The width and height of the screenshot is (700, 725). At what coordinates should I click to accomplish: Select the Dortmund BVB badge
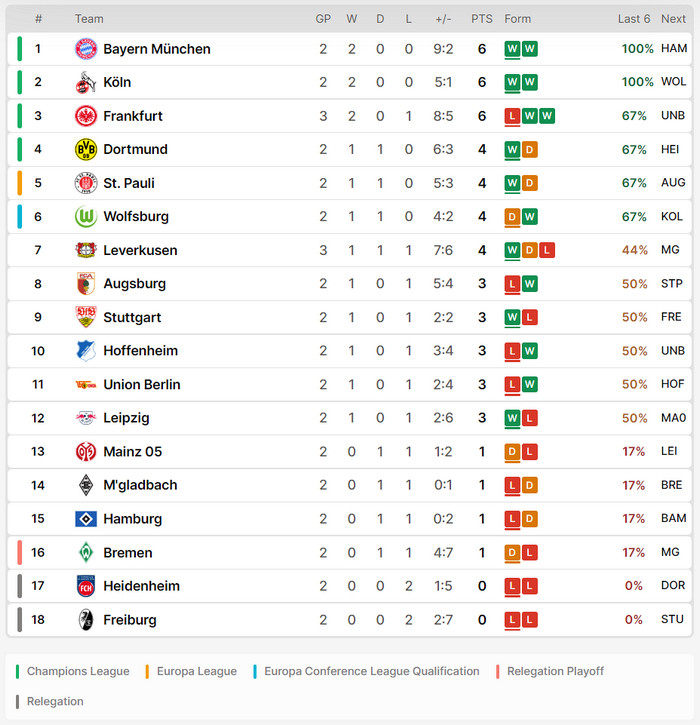(x=86, y=149)
